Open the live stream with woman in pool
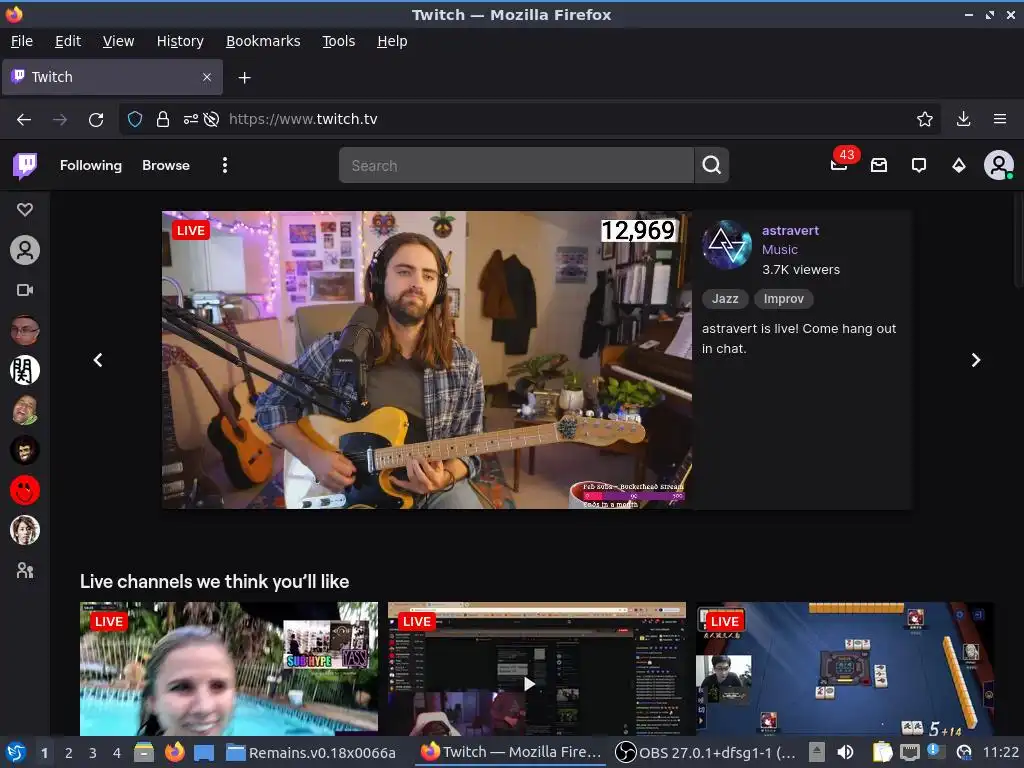 [x=229, y=669]
